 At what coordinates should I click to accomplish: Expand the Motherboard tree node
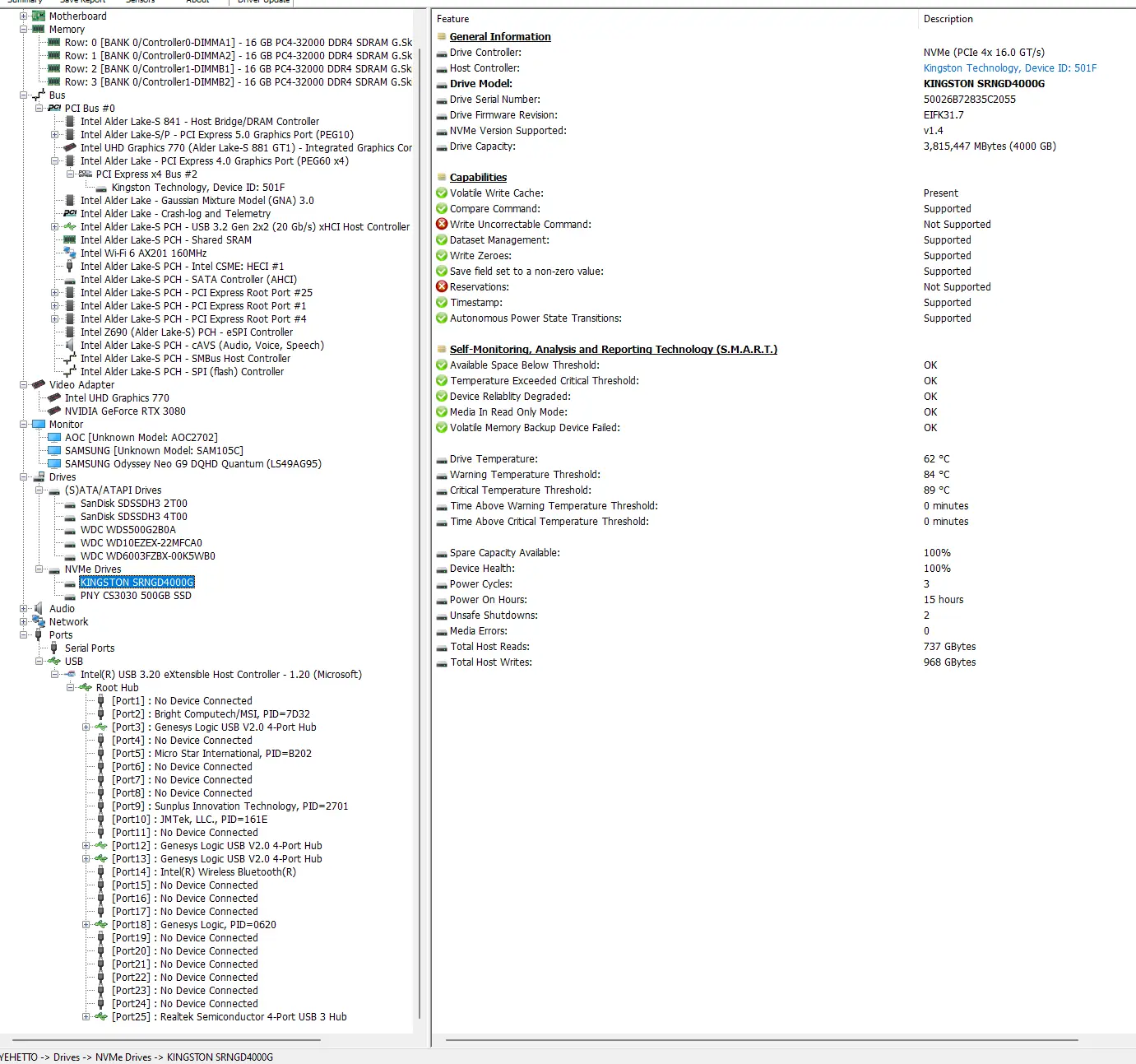(24, 16)
